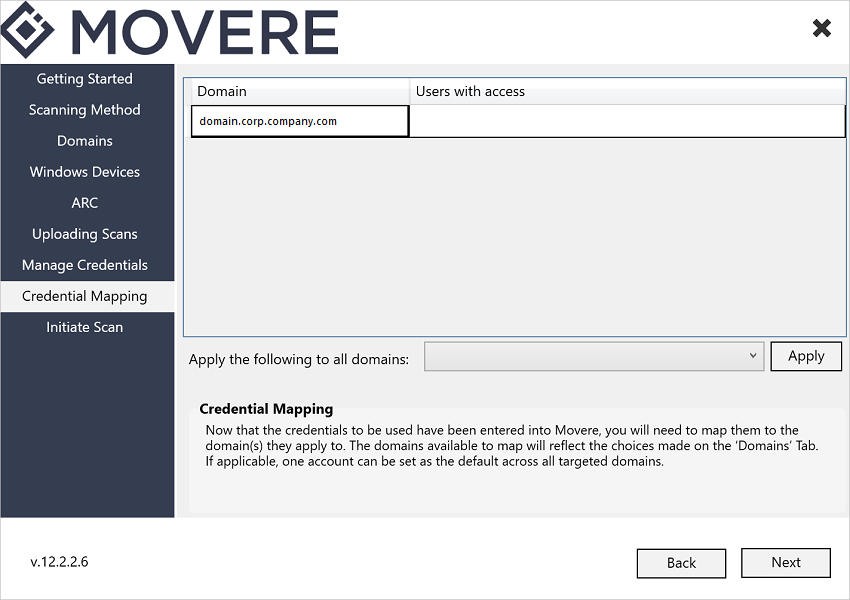Click the Users with access column header
This screenshot has width=850, height=600.
[x=628, y=91]
